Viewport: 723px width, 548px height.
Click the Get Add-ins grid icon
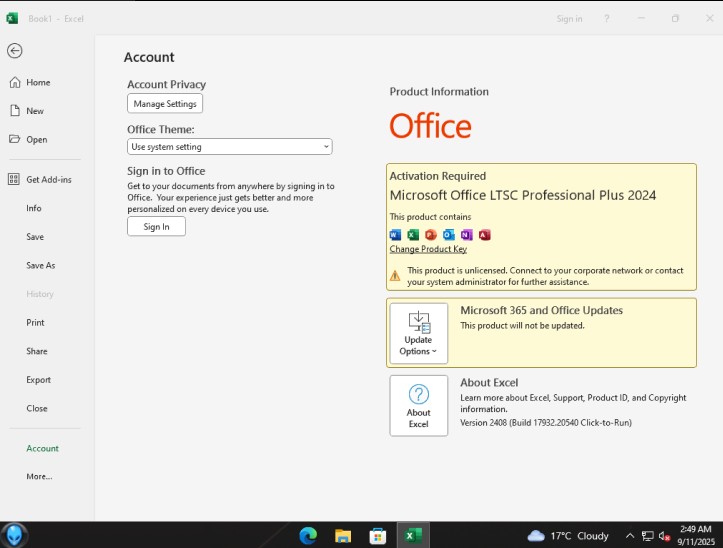tap(14, 179)
